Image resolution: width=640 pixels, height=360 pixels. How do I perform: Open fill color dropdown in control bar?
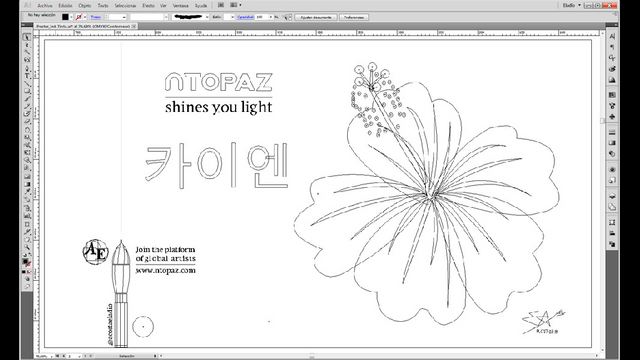click(x=71, y=17)
